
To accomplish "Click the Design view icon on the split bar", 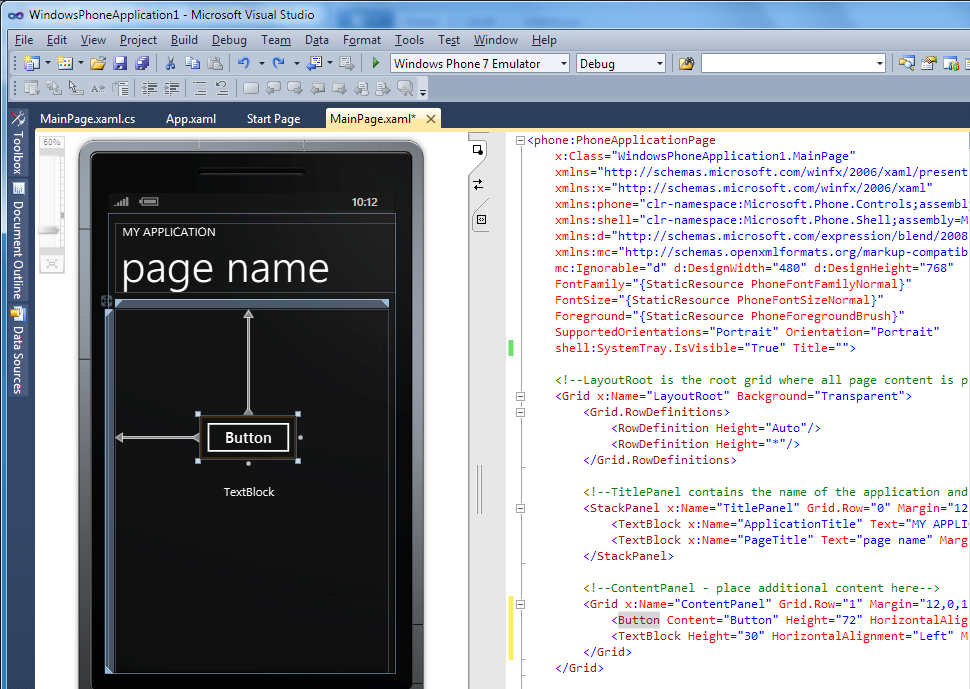I will click(x=478, y=150).
